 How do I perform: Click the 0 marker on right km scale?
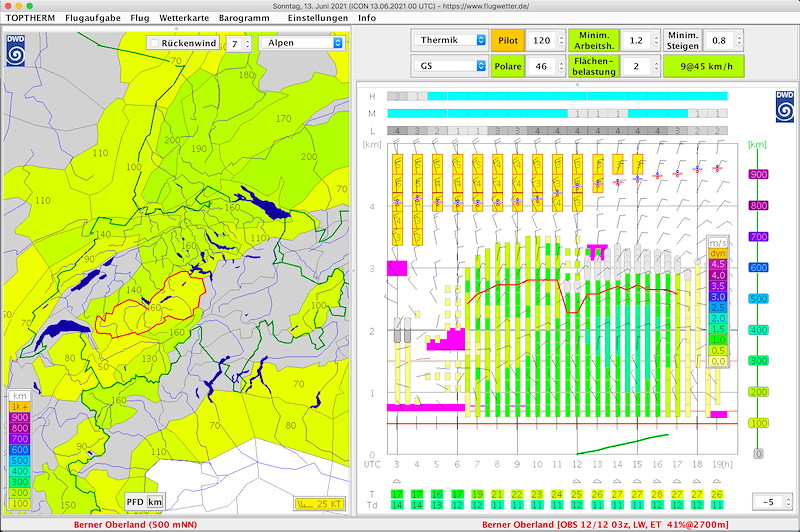[759, 454]
